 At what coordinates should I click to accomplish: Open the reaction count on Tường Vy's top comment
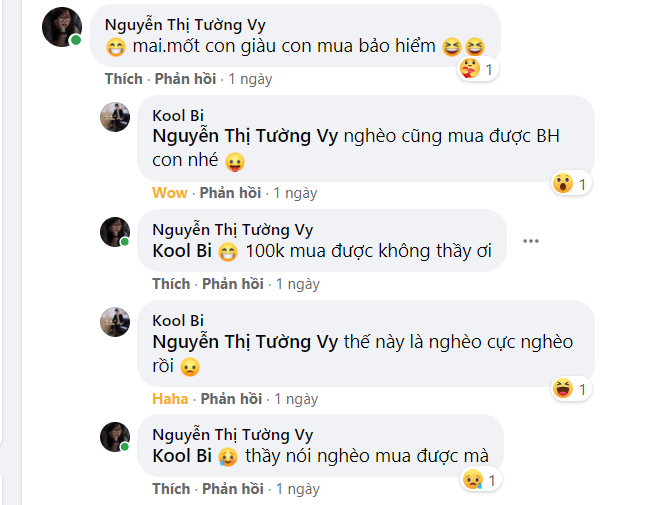(479, 69)
